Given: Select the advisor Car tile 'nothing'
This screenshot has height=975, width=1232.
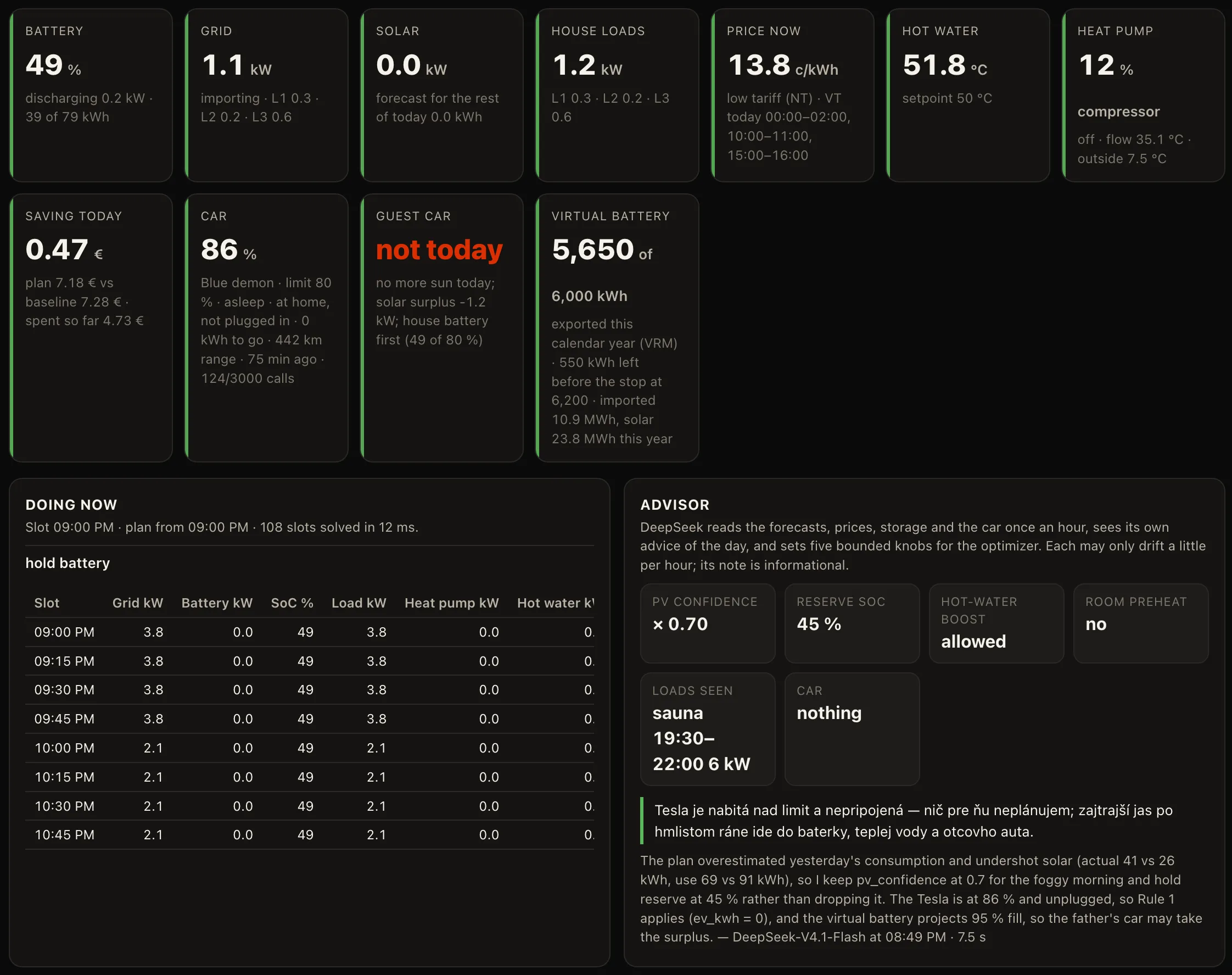Looking at the screenshot, I should point(852,729).
